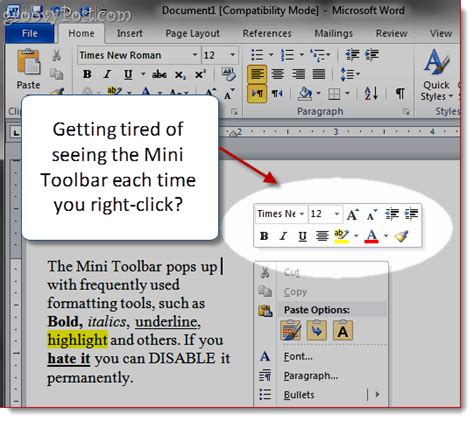Apply Underline in the ribbon Font group
The width and height of the screenshot is (474, 421).
point(128,74)
